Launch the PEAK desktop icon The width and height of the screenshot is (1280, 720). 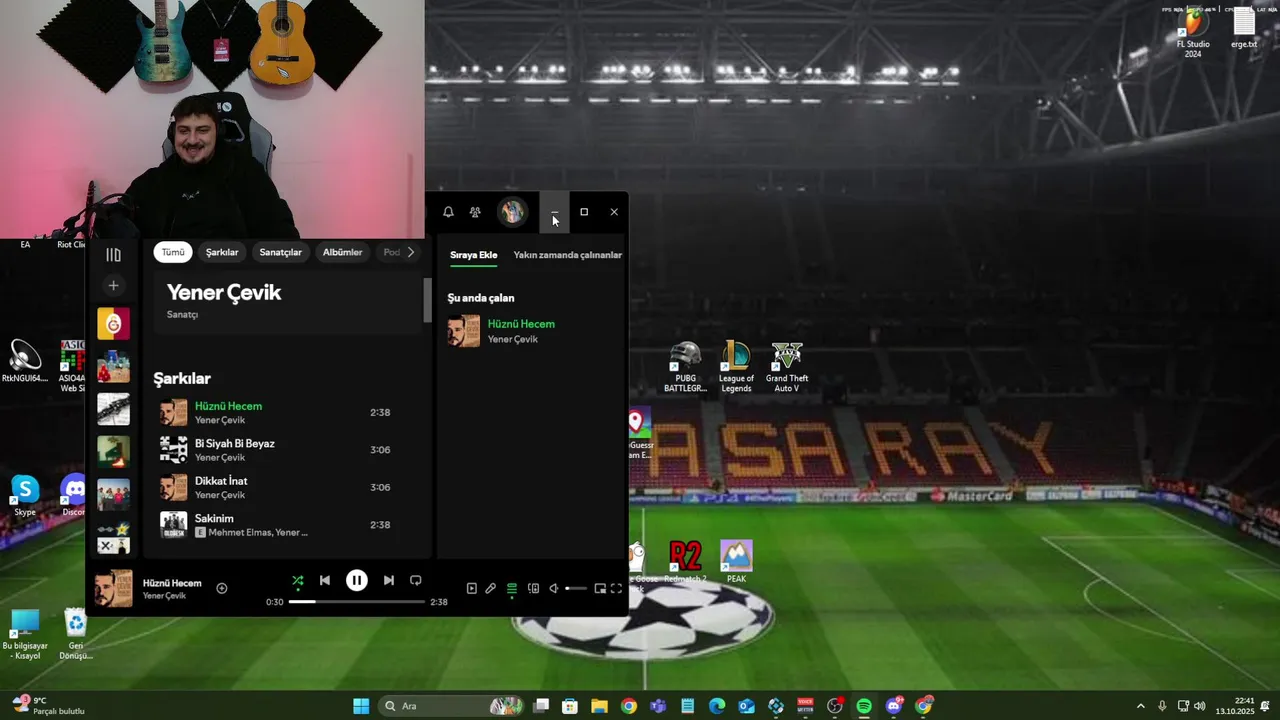(736, 562)
